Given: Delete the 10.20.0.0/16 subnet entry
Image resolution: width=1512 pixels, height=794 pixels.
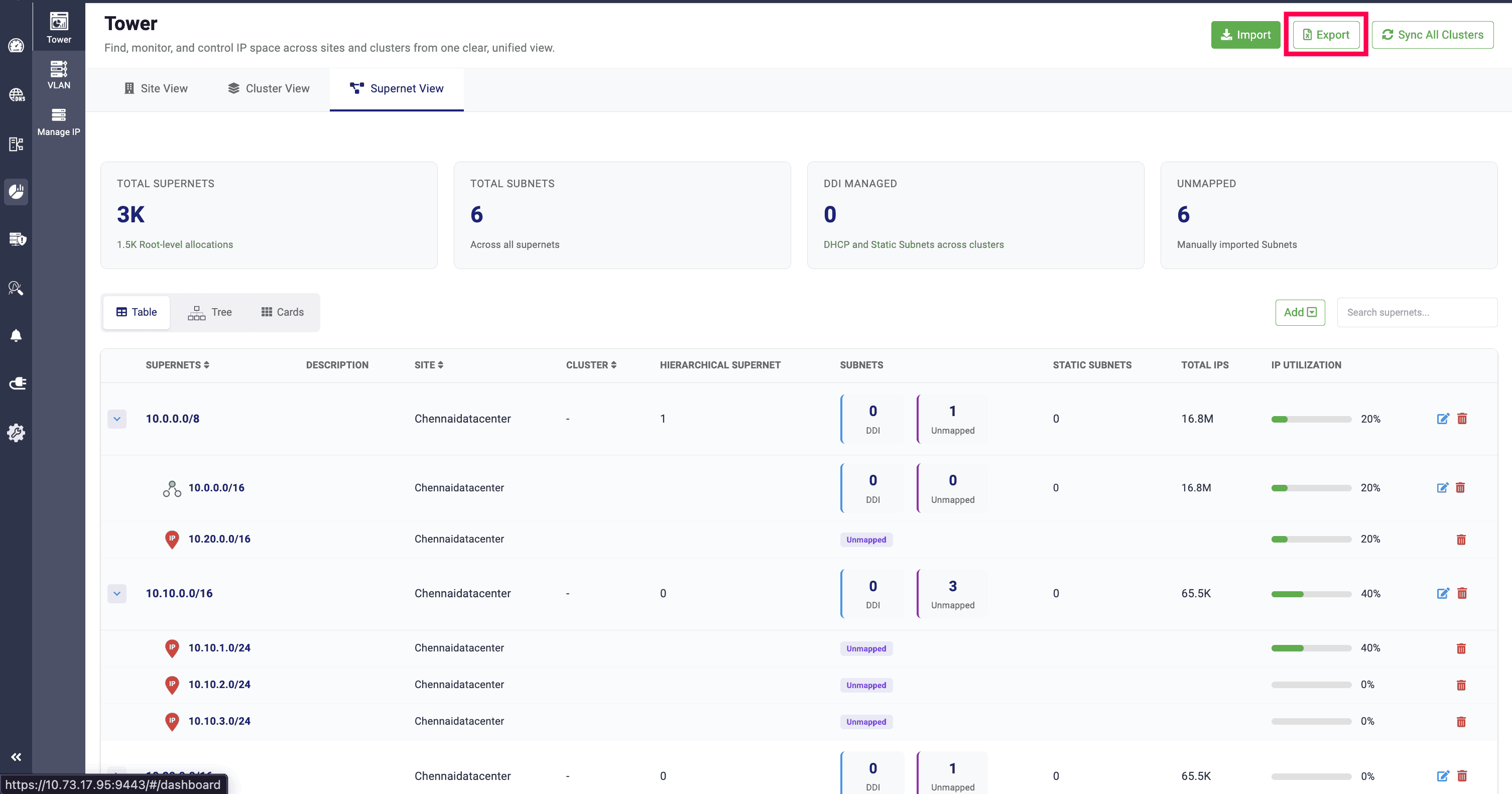Looking at the screenshot, I should click(1461, 540).
